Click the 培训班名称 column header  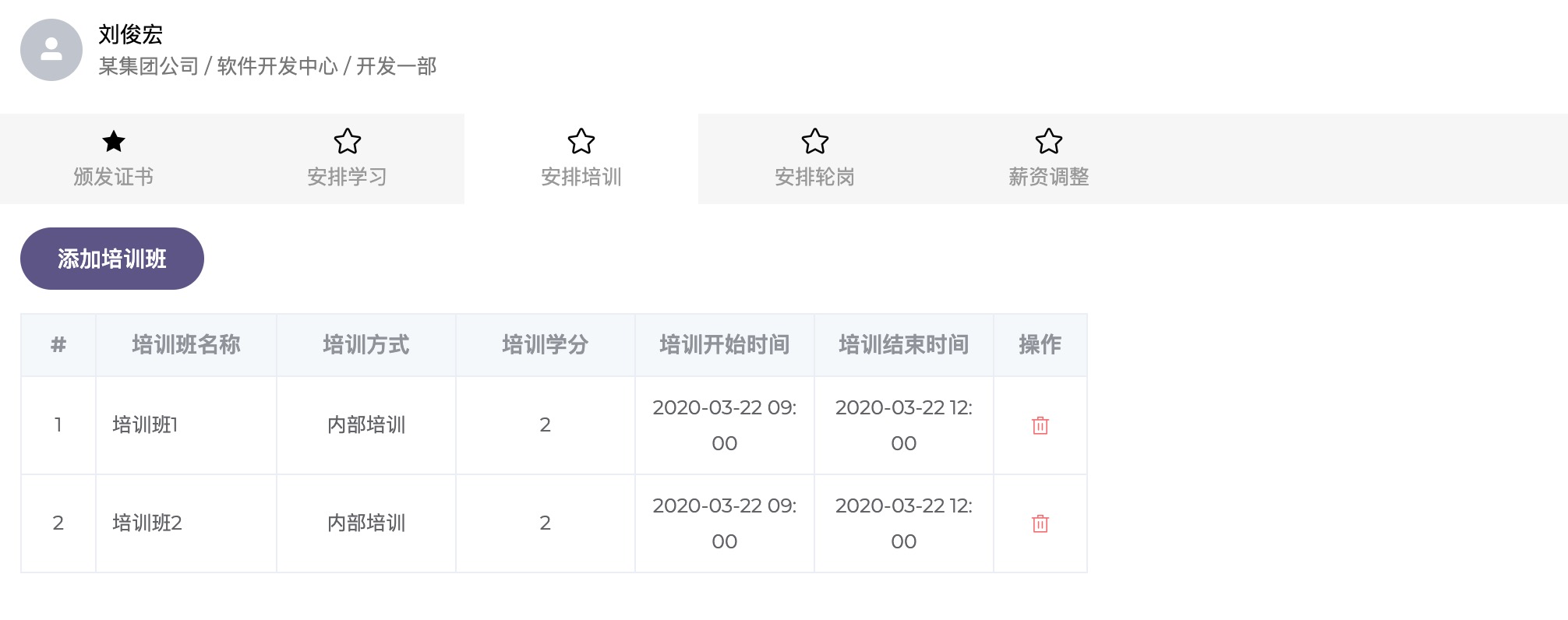186,344
